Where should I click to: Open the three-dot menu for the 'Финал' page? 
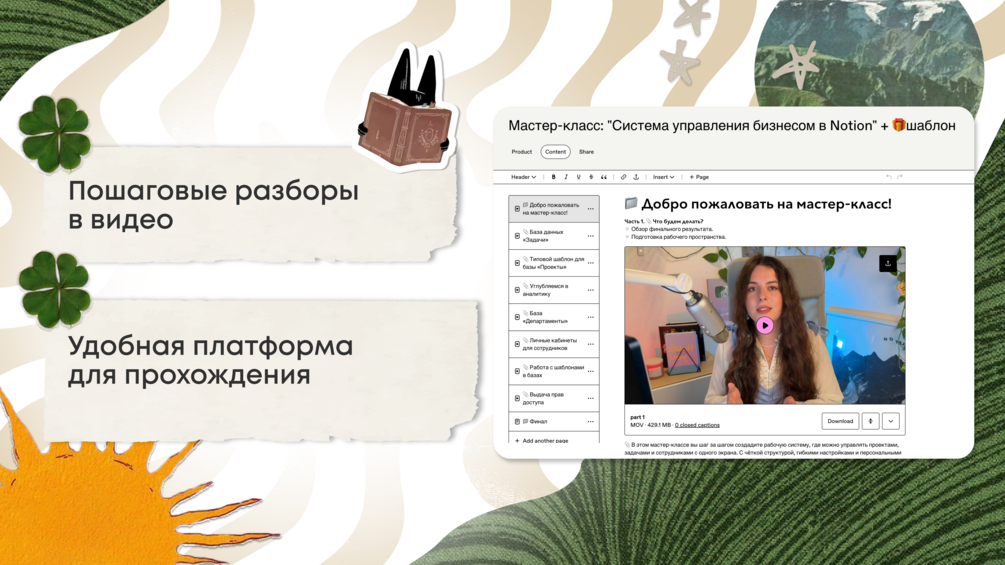coord(590,422)
